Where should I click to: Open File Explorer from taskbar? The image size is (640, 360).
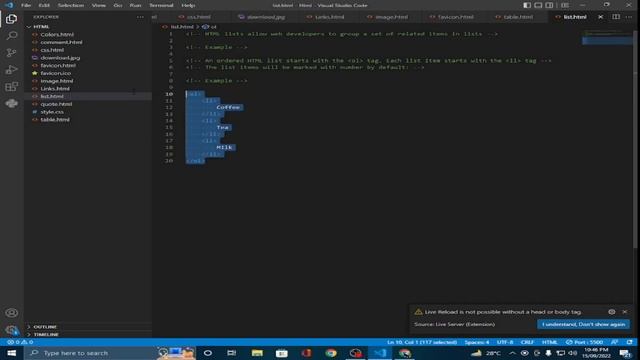click(x=257, y=353)
